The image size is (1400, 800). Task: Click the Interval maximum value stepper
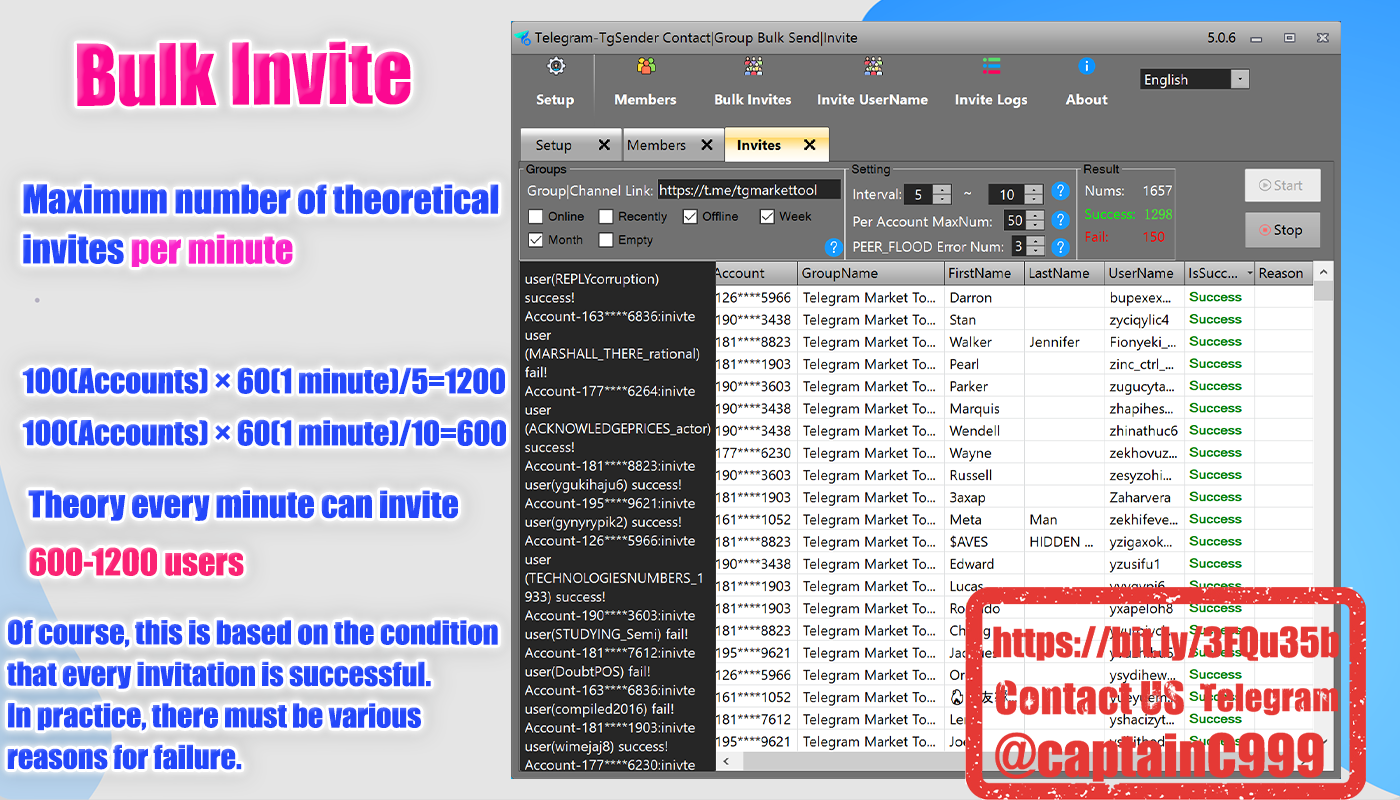(x=1034, y=194)
